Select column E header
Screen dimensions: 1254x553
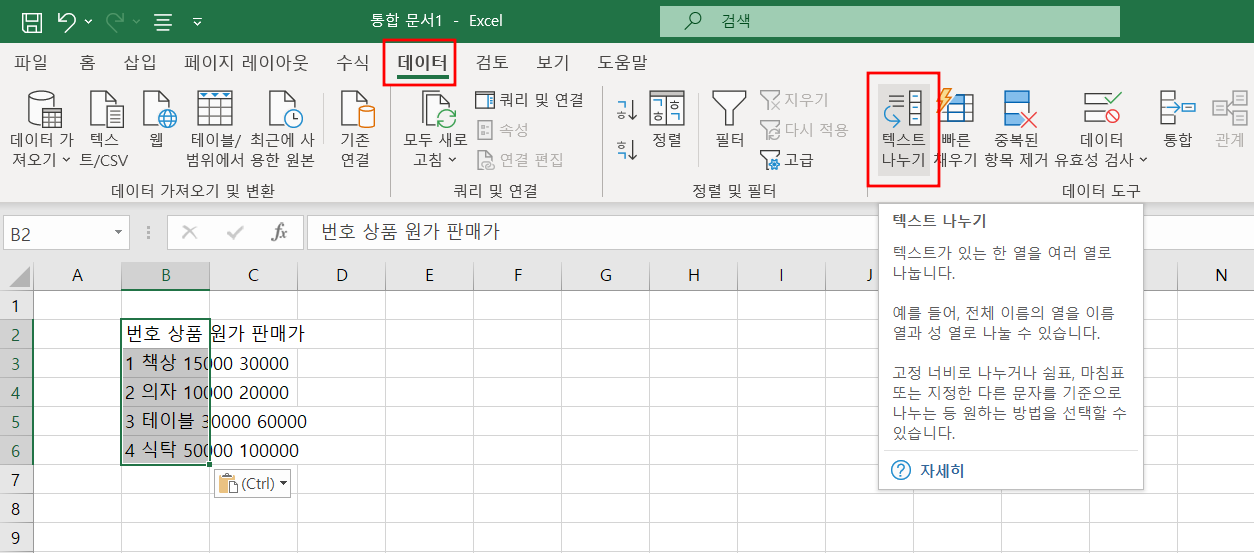point(429,276)
